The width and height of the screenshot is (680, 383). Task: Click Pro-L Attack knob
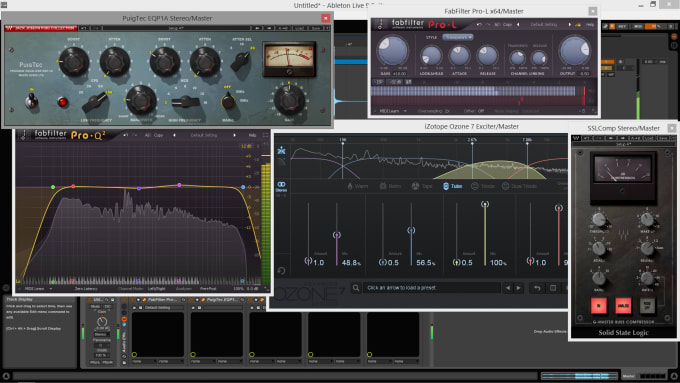click(x=459, y=56)
